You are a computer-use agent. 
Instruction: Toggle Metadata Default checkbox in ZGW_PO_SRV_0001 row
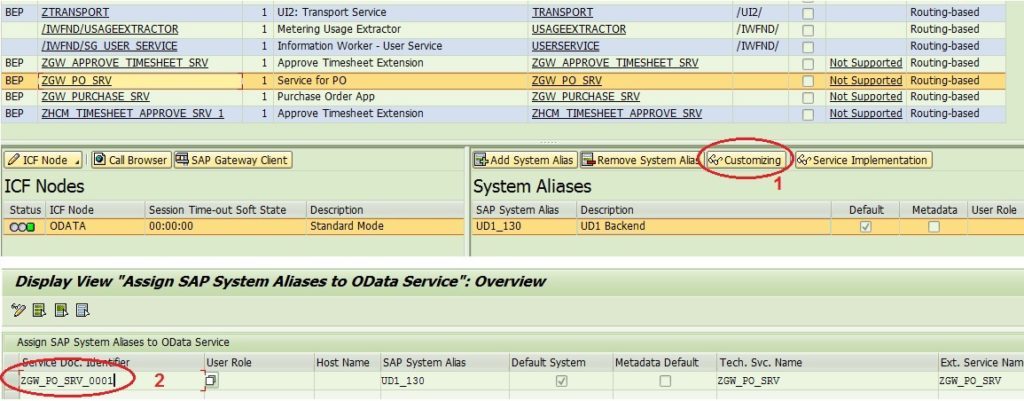(x=665, y=380)
